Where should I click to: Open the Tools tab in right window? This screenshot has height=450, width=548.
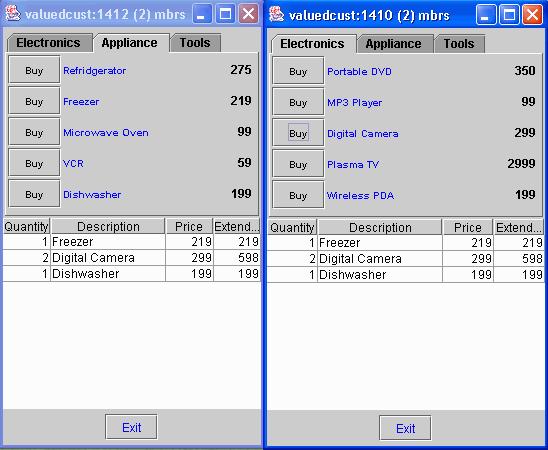(x=459, y=44)
